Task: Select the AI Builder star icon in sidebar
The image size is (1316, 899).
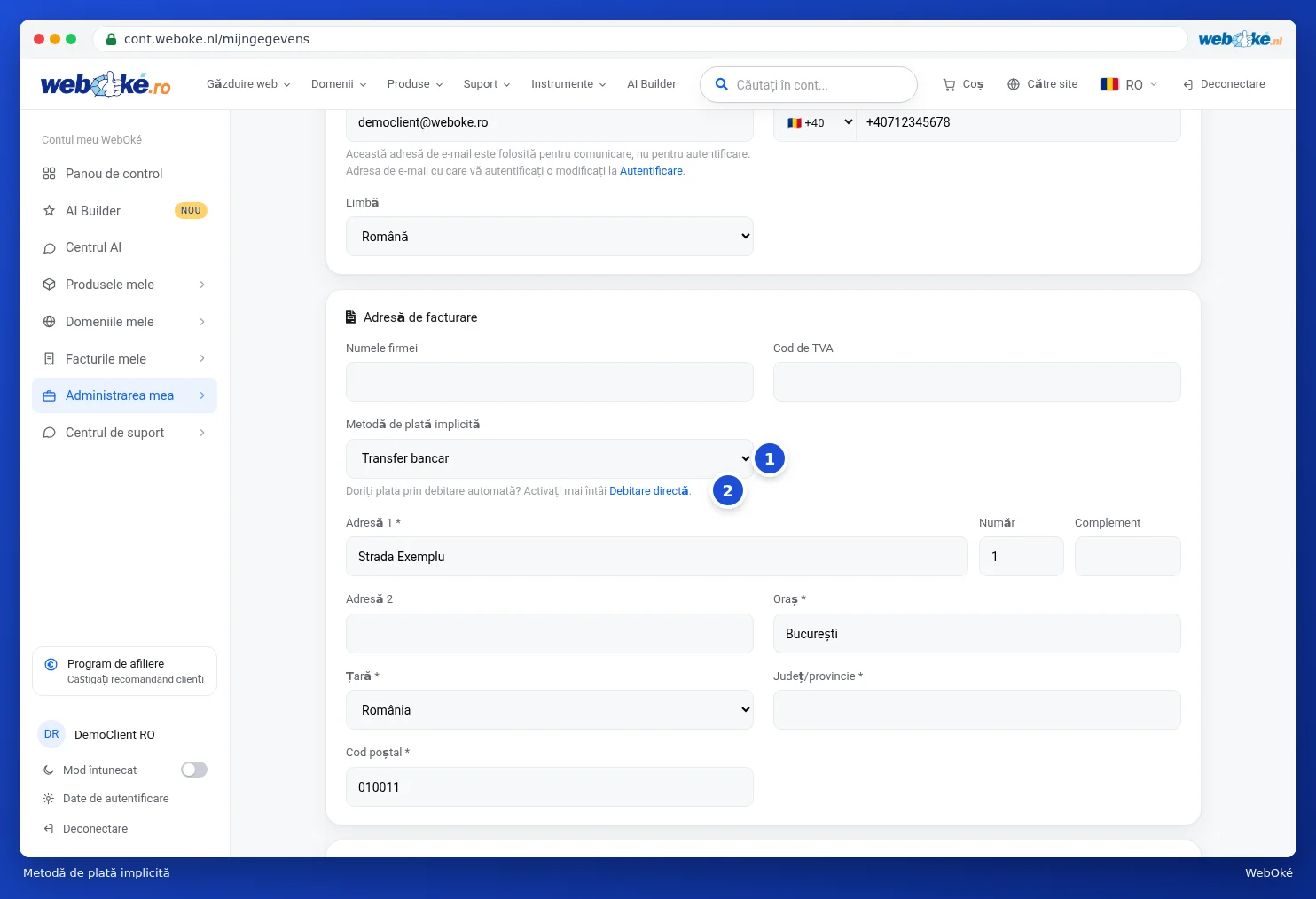Action: click(x=50, y=211)
